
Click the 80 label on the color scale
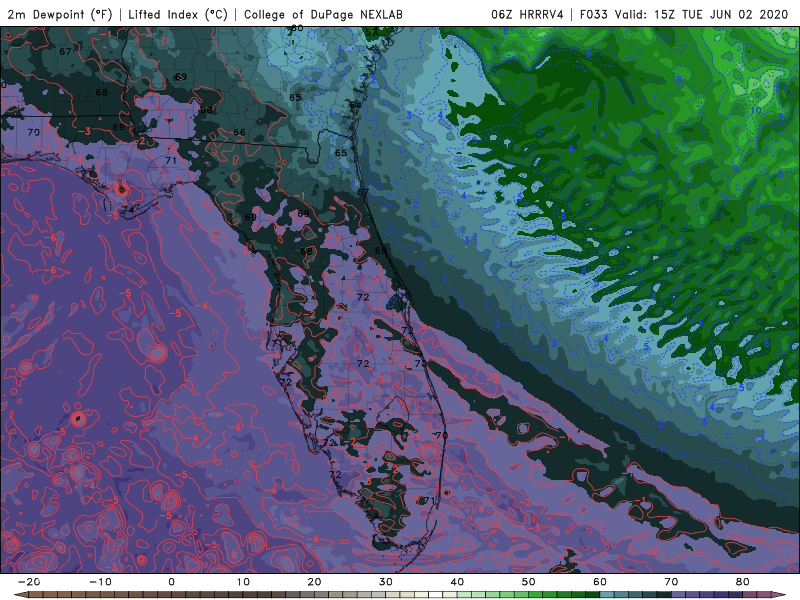[743, 582]
